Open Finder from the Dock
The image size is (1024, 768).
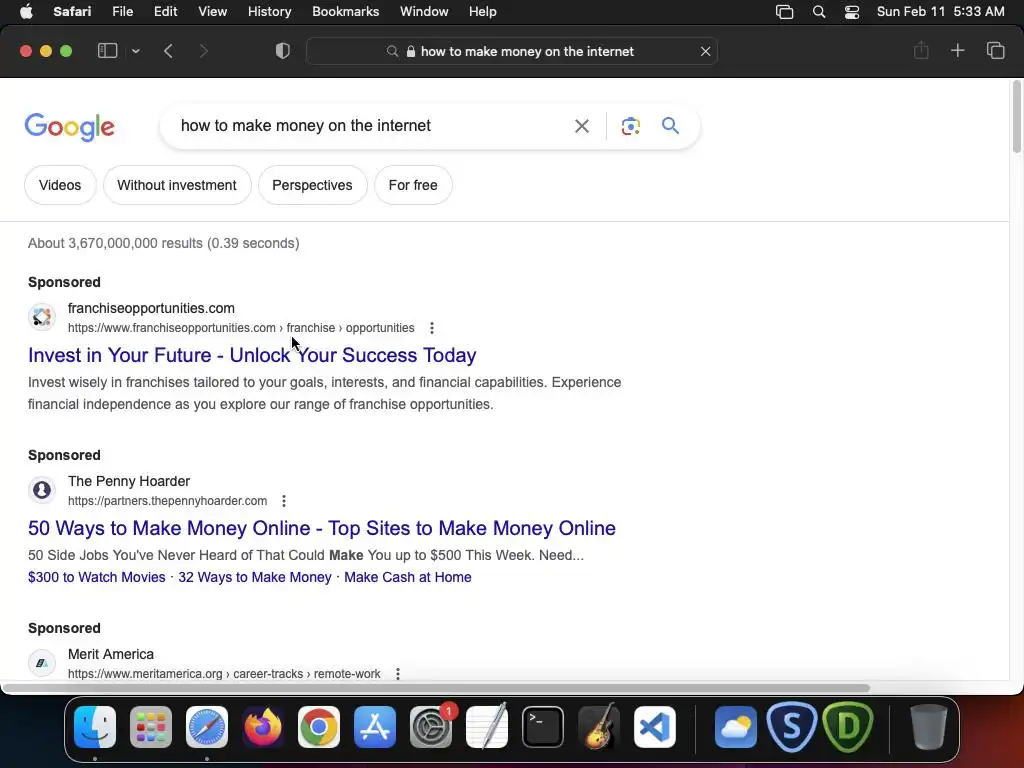click(x=95, y=727)
